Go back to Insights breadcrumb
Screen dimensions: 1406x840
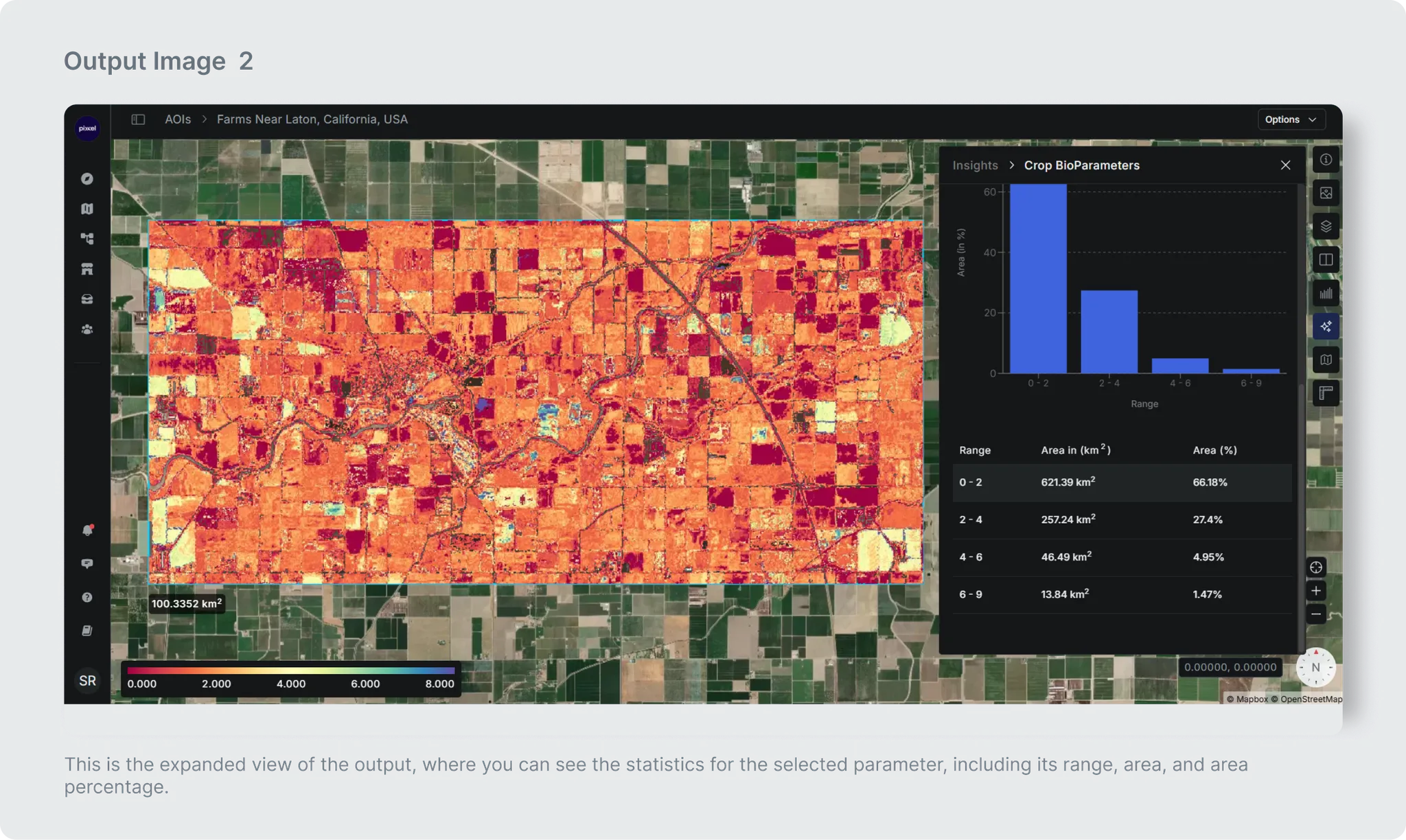point(975,165)
